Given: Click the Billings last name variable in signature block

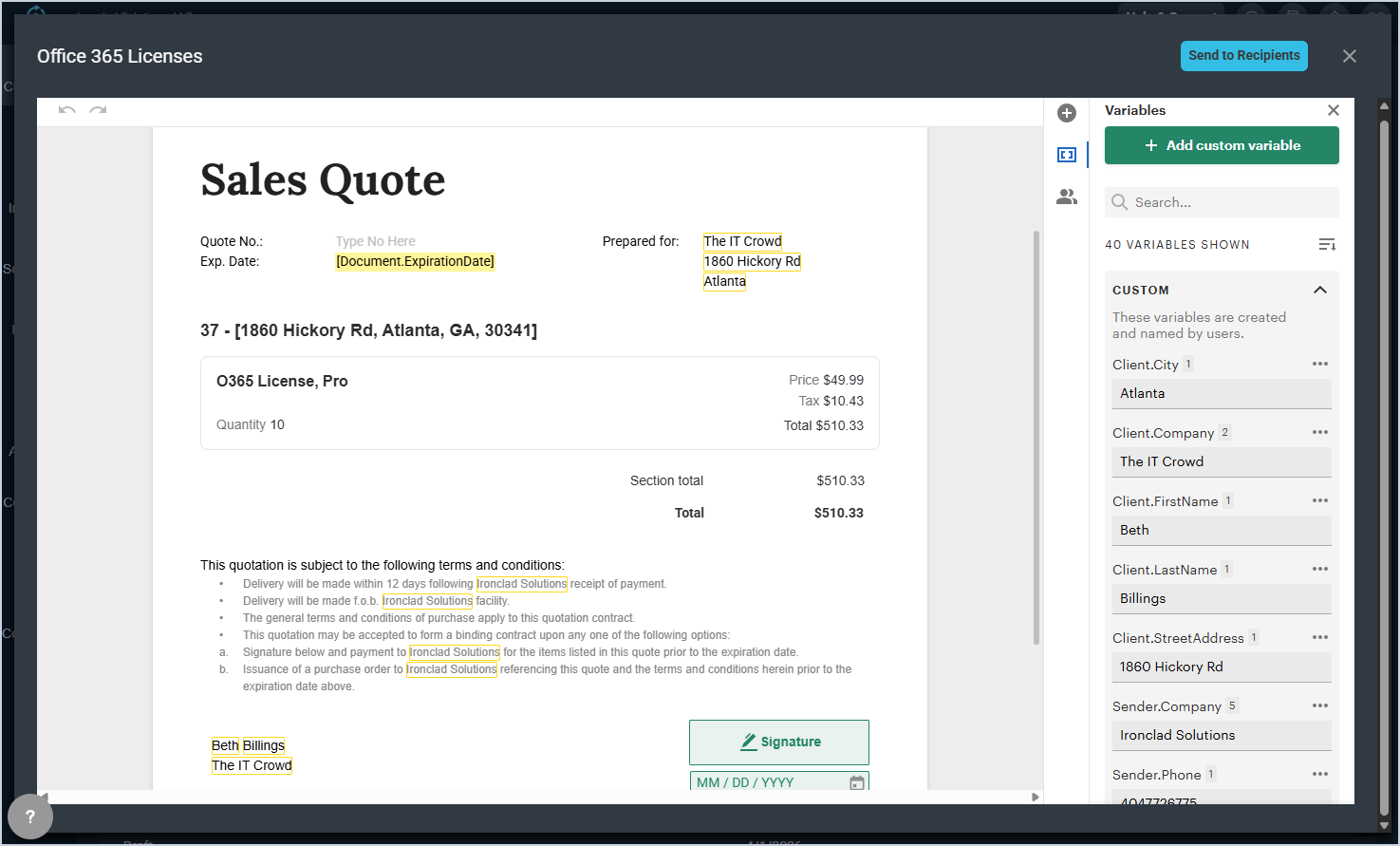Looking at the screenshot, I should click(264, 745).
